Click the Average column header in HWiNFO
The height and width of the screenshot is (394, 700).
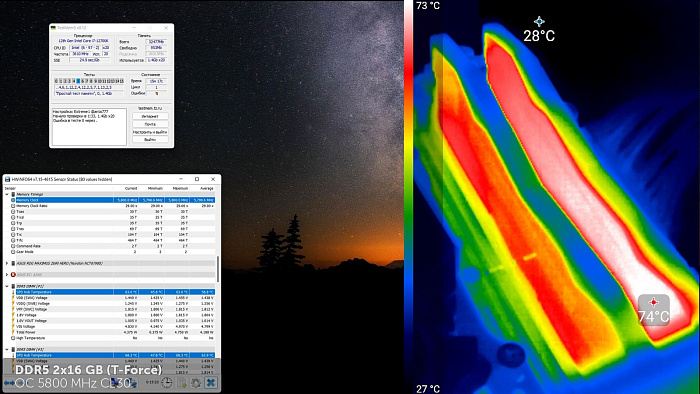(206, 188)
